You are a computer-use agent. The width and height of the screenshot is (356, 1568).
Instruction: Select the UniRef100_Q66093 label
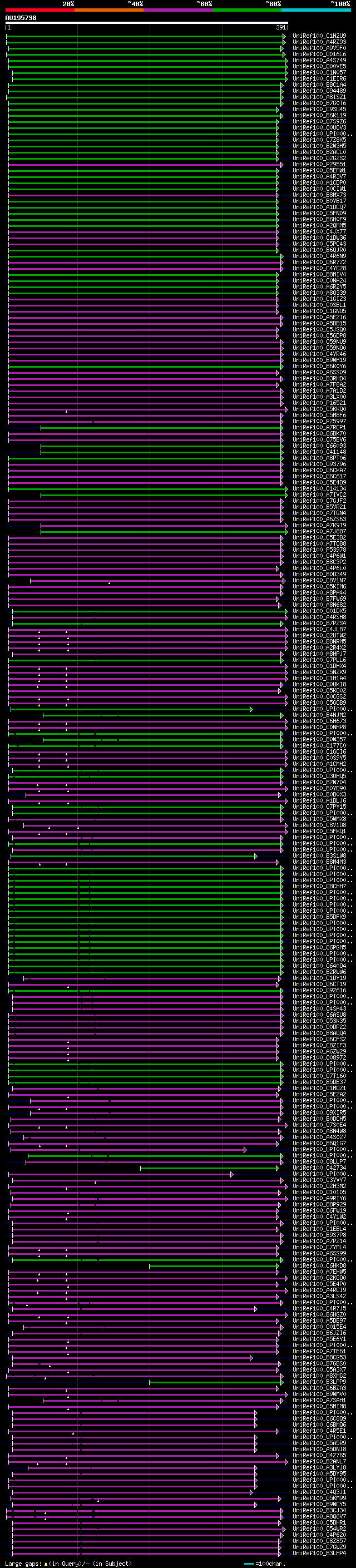(319, 446)
